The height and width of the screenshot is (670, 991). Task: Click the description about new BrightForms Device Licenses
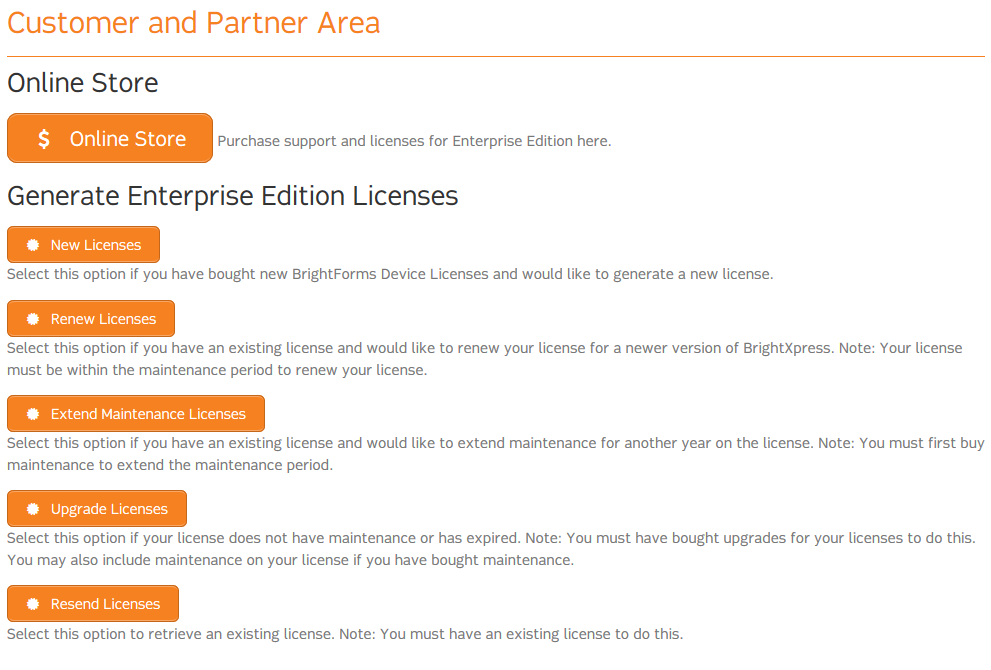tap(390, 274)
